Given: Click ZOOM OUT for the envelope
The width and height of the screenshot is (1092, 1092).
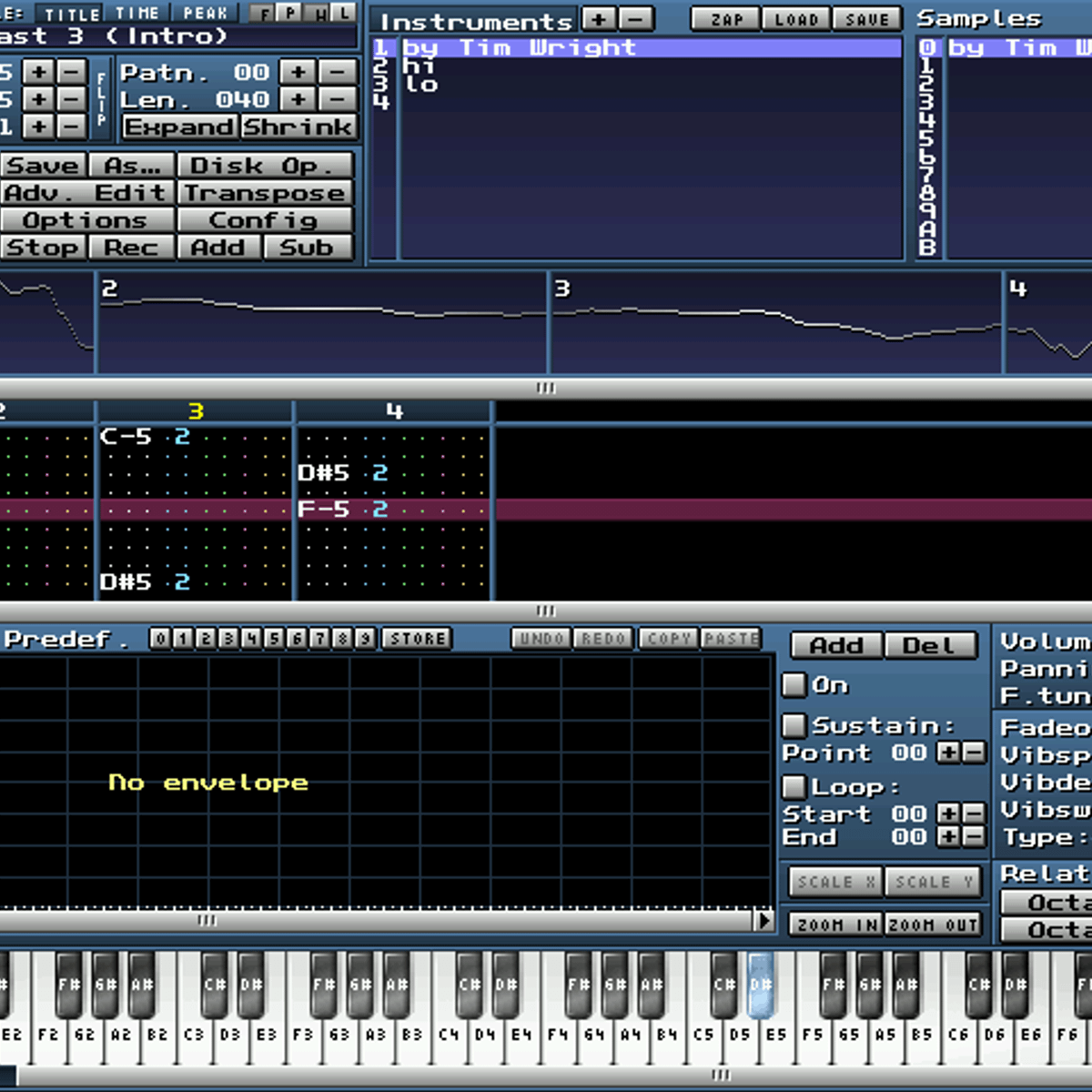Looking at the screenshot, I should pos(933,925).
